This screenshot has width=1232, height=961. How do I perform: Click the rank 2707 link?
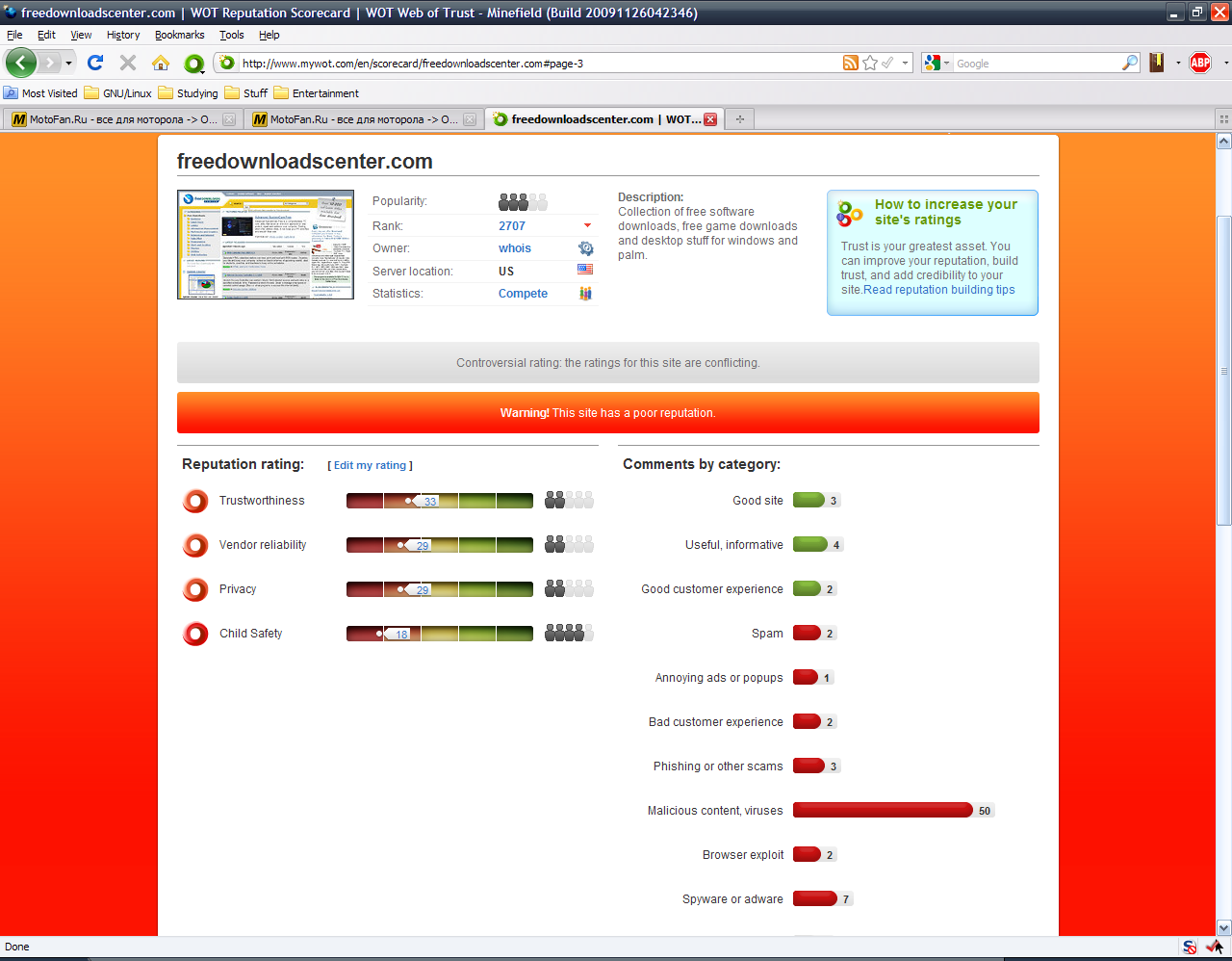[x=512, y=226]
